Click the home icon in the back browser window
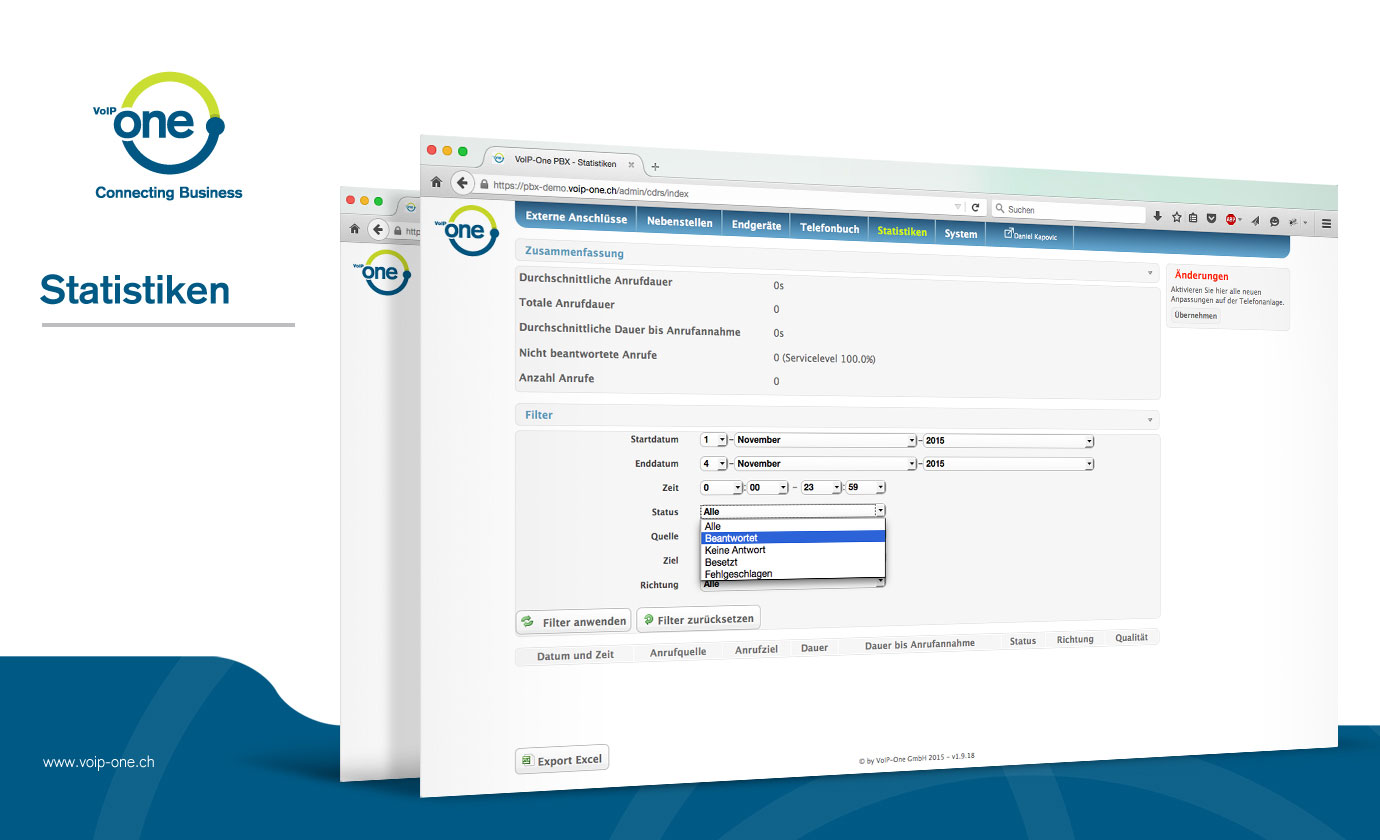1380x840 pixels. [x=353, y=229]
